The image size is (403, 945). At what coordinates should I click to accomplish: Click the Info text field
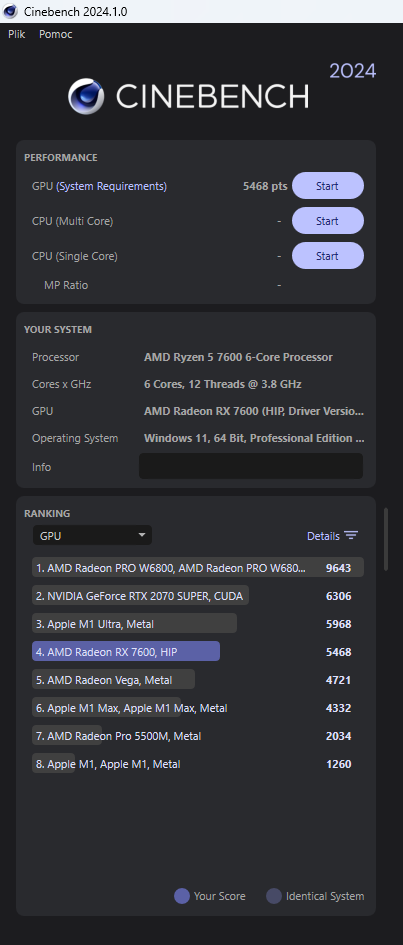[251, 466]
